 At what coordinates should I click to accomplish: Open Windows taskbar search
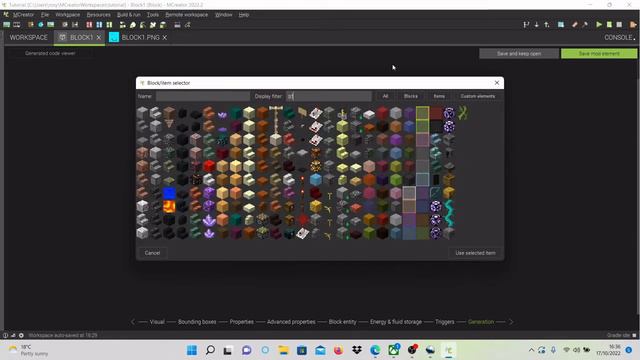coord(210,350)
